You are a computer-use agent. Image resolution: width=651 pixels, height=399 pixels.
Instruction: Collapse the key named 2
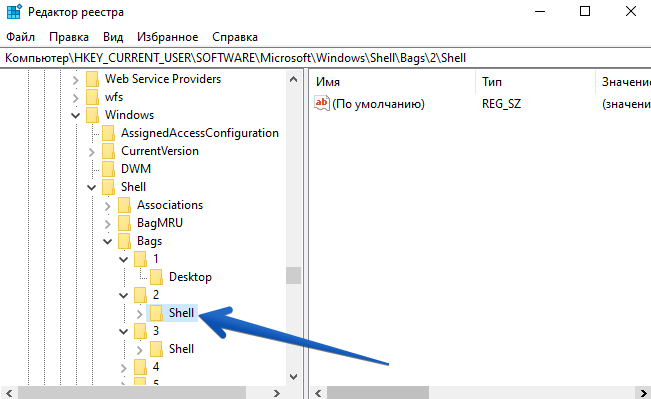[124, 296]
